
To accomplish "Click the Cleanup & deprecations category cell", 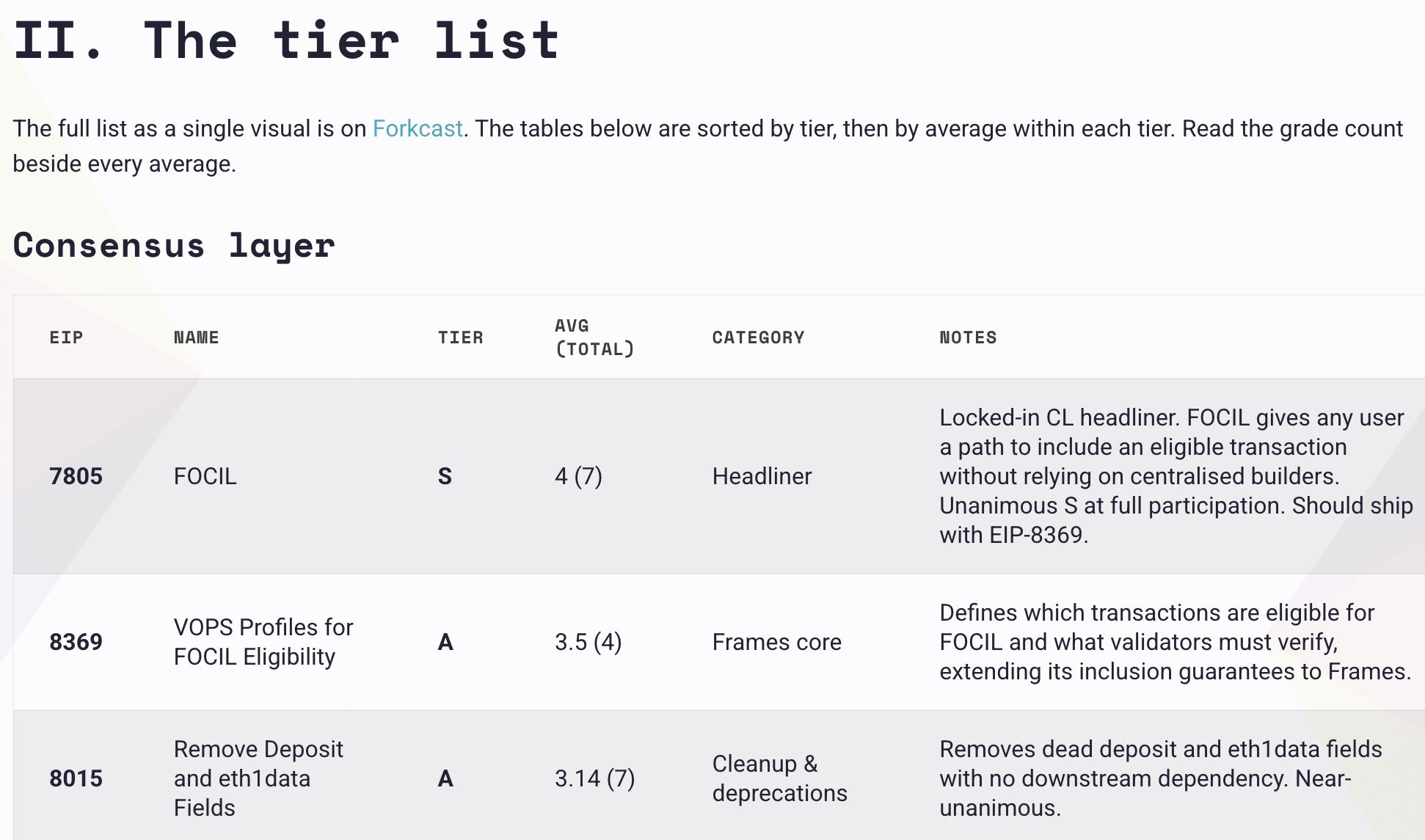I will pos(779,778).
